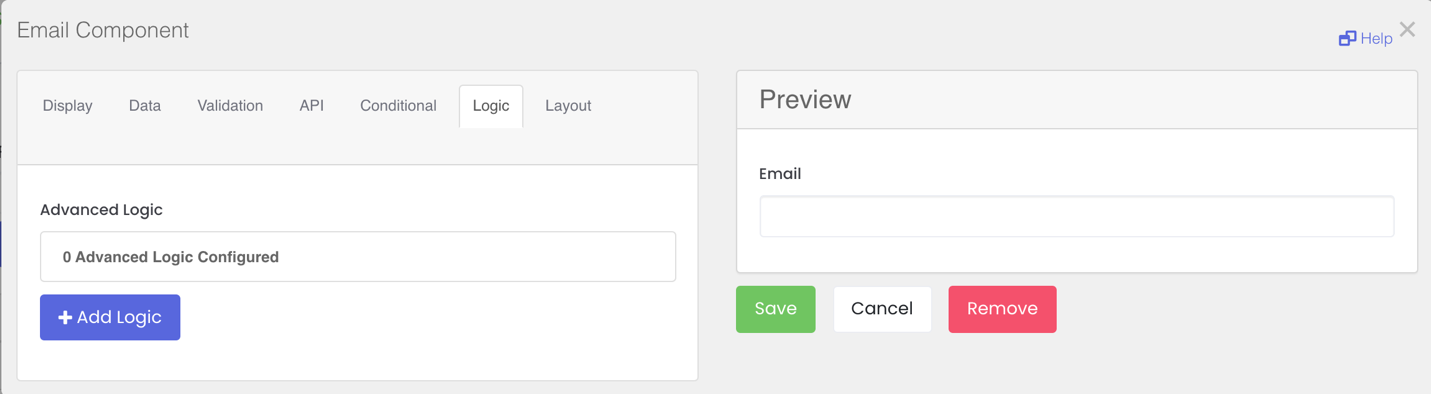Viewport: 1431px width, 394px height.
Task: Switch to the Display tab
Action: point(68,106)
